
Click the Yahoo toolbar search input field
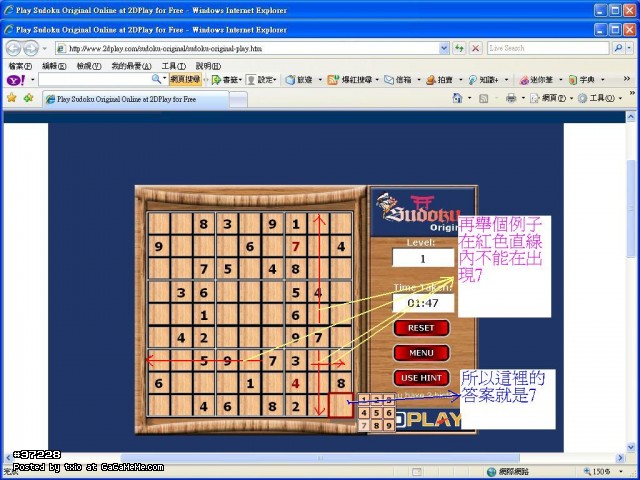pos(95,80)
